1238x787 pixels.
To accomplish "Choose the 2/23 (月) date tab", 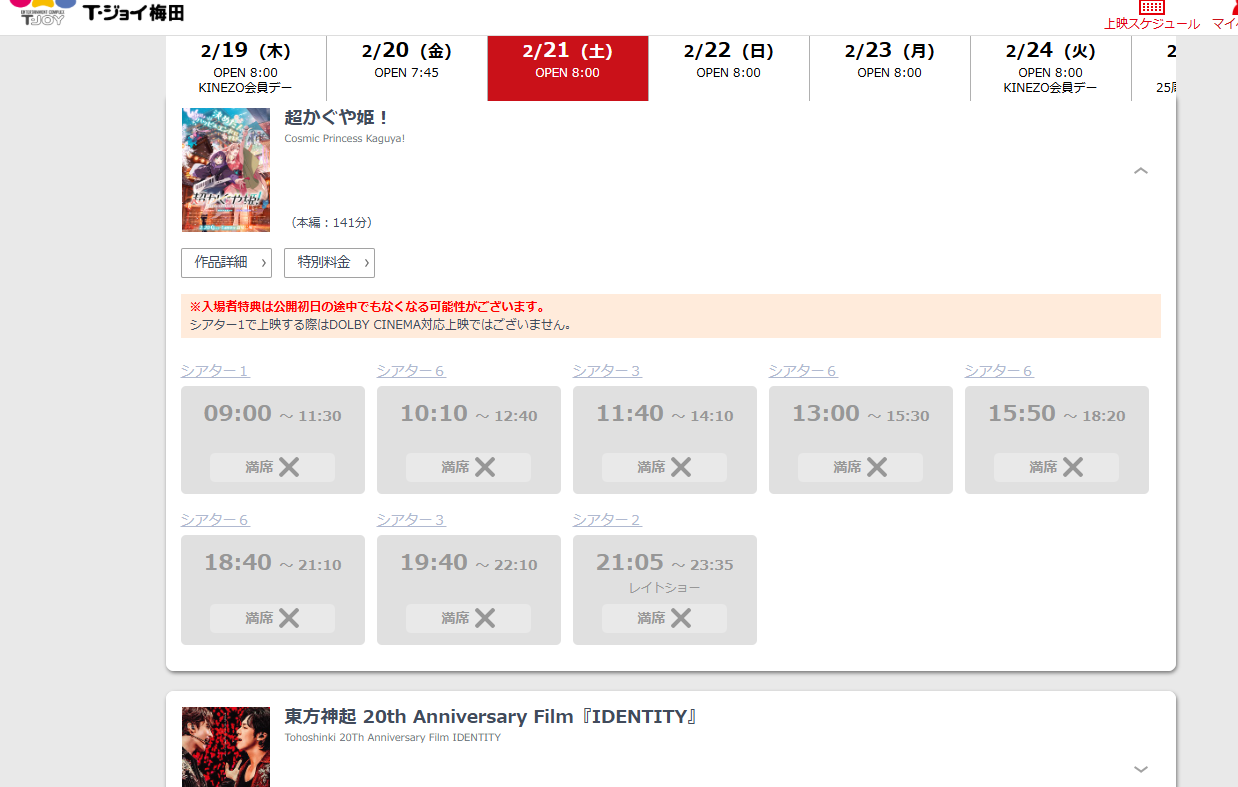I will coord(889,67).
